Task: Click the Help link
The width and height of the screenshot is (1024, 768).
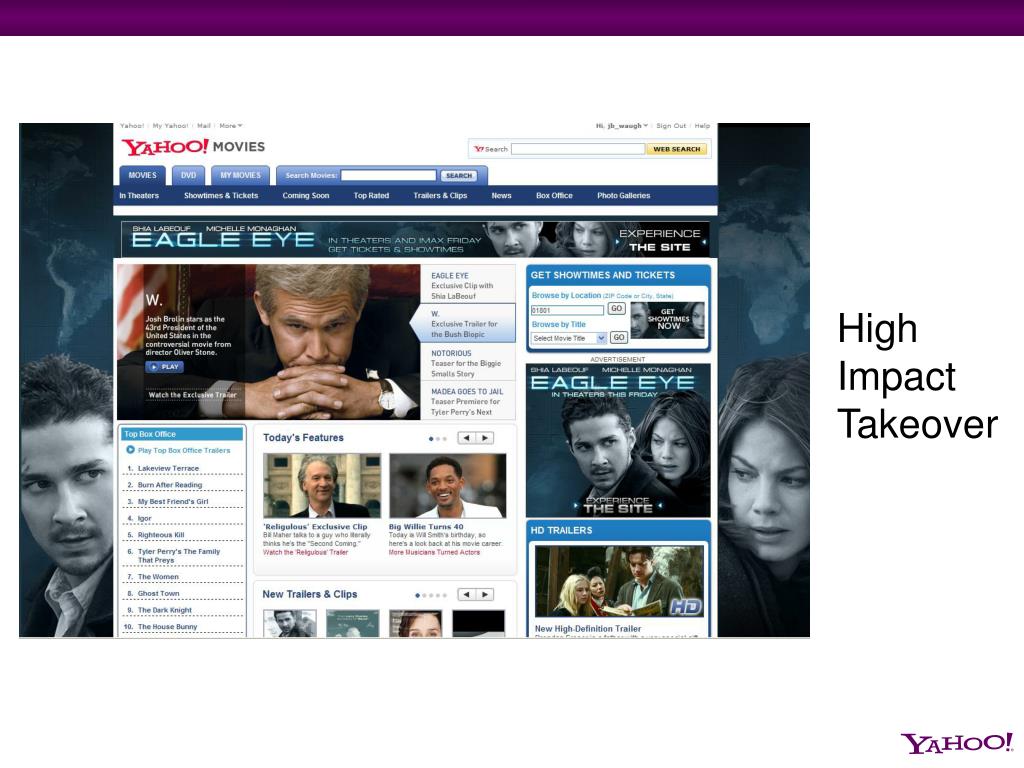Action: (702, 125)
